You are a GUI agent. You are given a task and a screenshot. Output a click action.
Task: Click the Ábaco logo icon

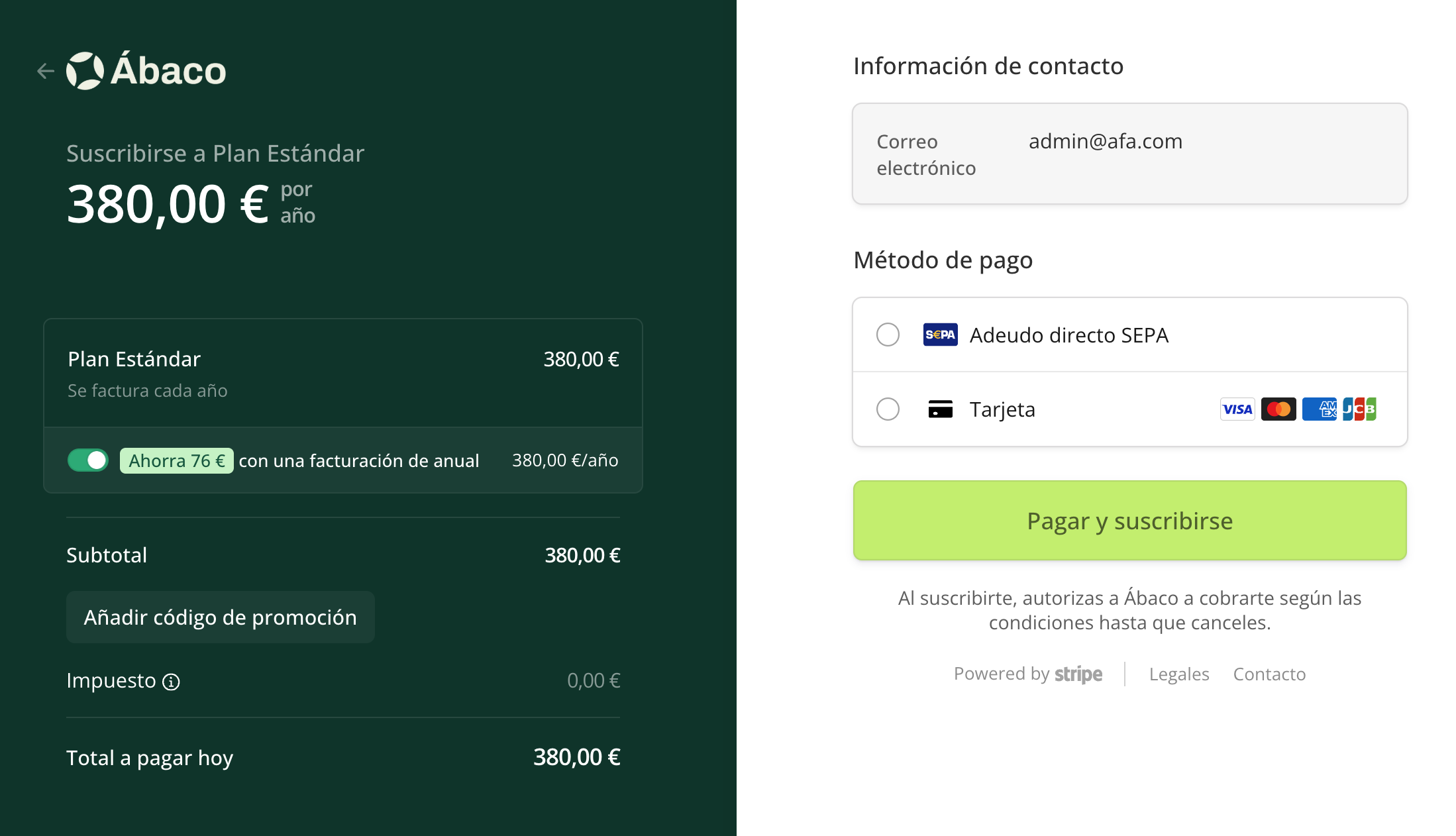click(85, 71)
